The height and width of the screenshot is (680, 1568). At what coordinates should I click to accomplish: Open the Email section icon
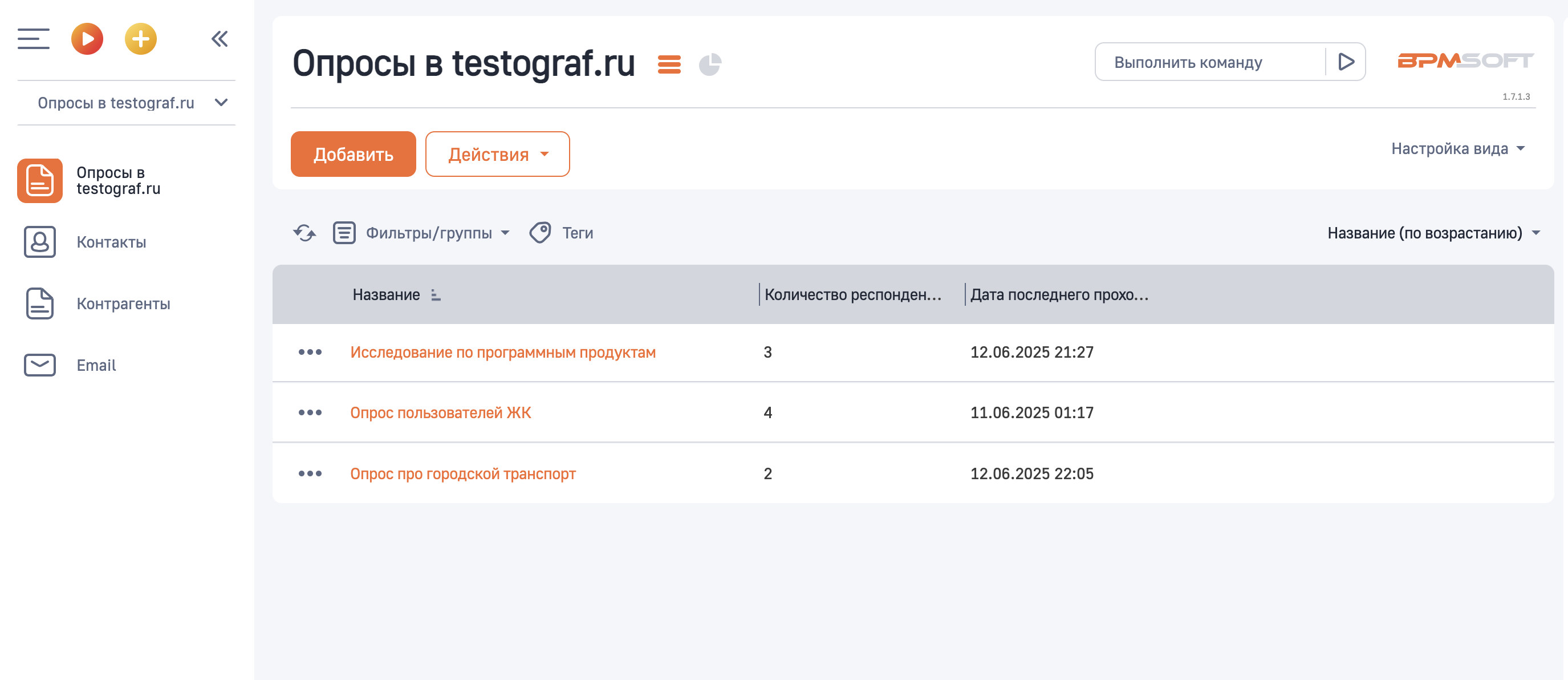coord(39,365)
